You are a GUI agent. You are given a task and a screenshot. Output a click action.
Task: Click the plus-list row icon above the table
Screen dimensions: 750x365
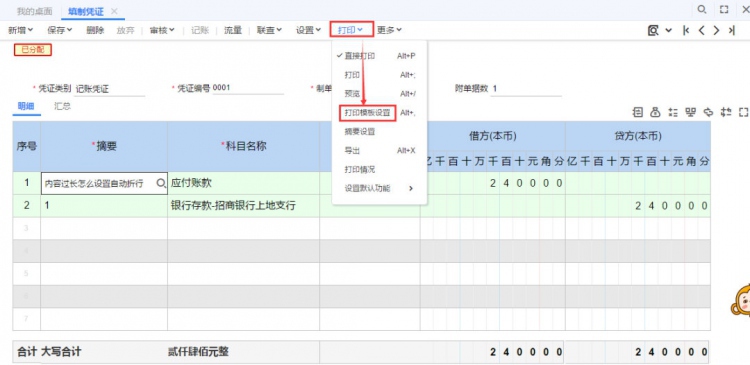click(x=673, y=112)
